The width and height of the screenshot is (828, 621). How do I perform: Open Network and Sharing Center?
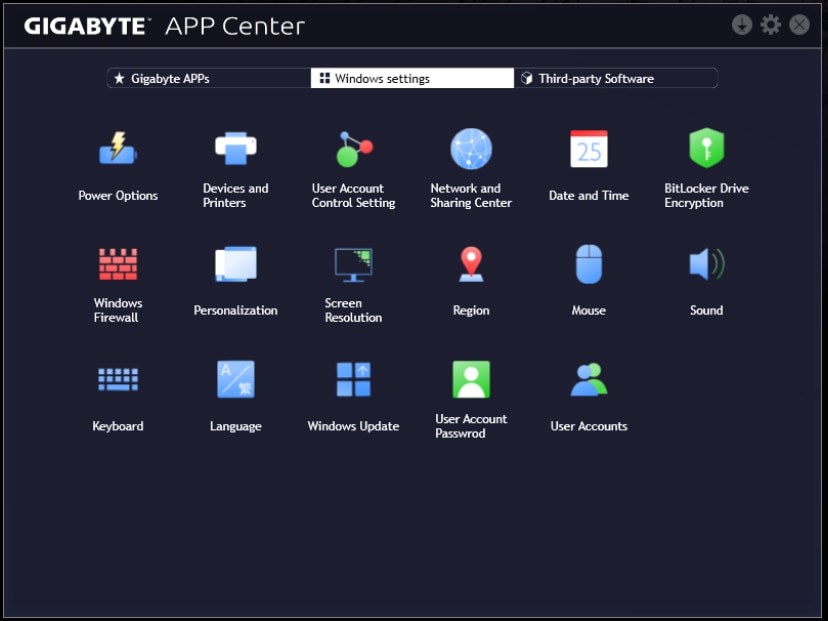click(471, 149)
